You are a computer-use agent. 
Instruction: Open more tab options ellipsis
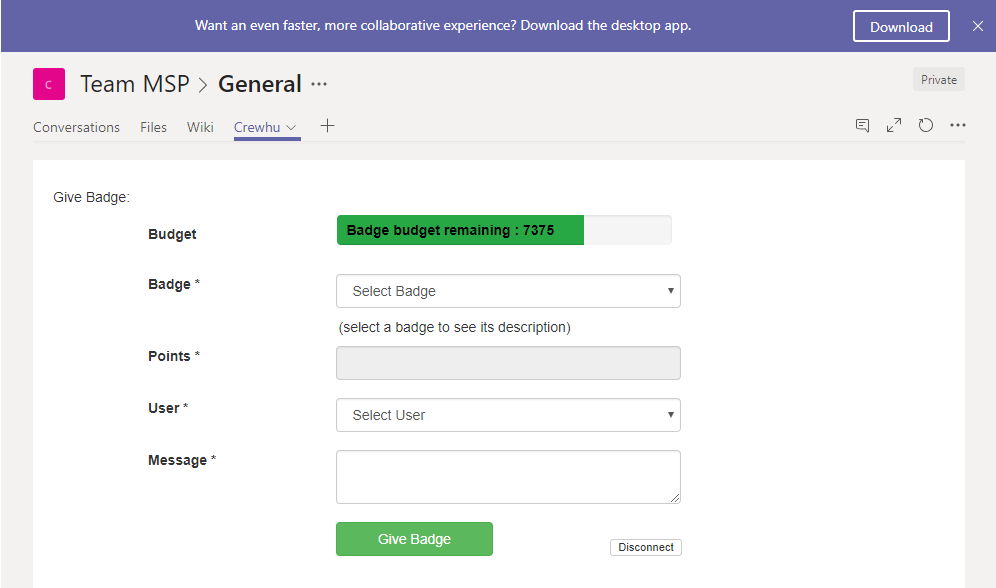(x=958, y=125)
